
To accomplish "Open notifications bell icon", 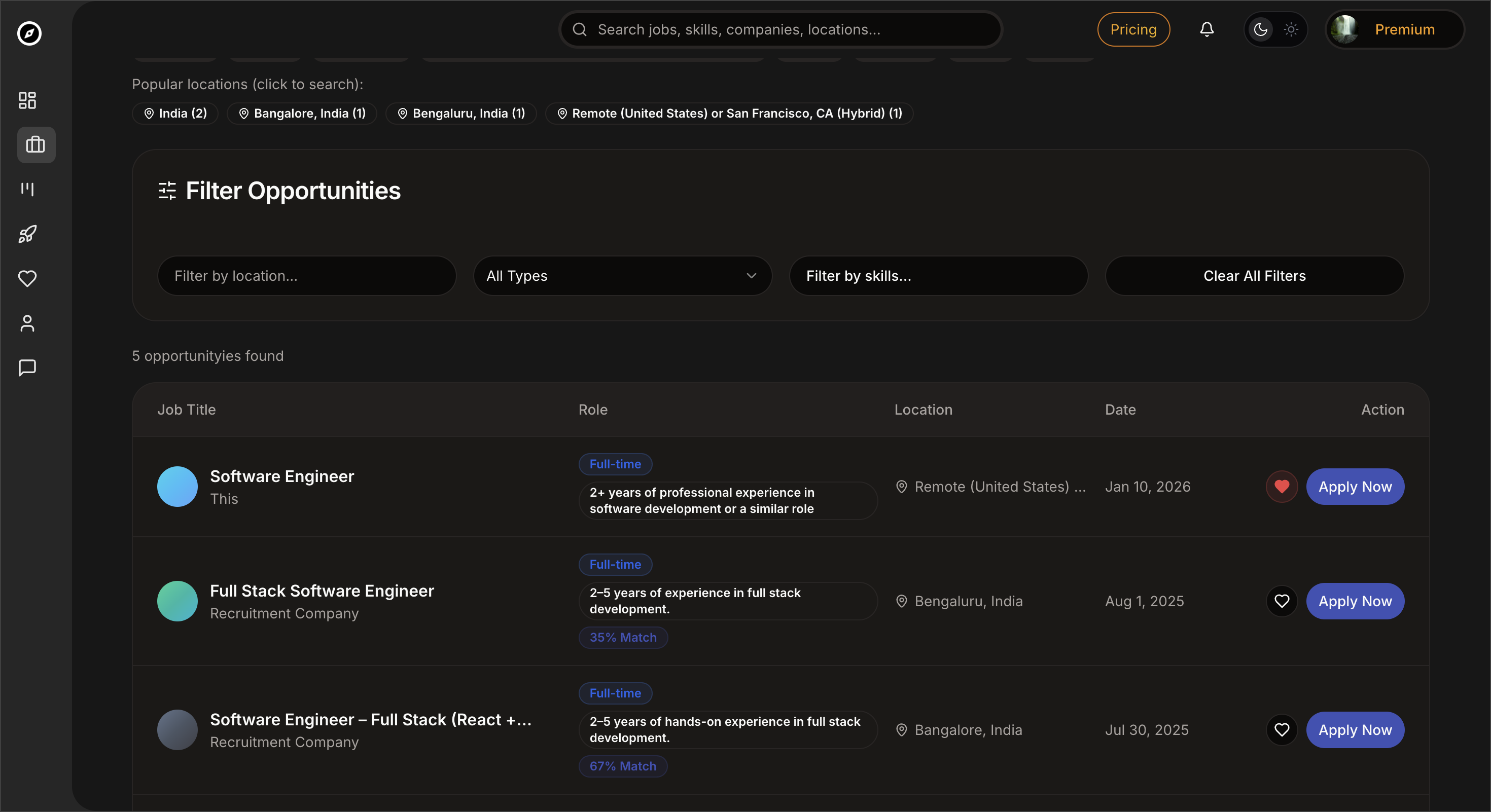I will 1206,29.
